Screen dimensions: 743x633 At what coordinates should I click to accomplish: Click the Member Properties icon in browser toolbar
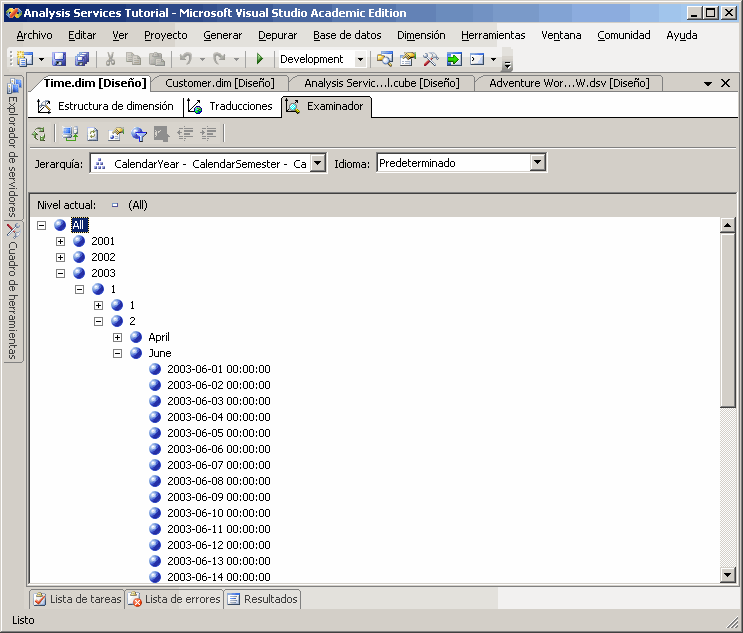tap(116, 134)
